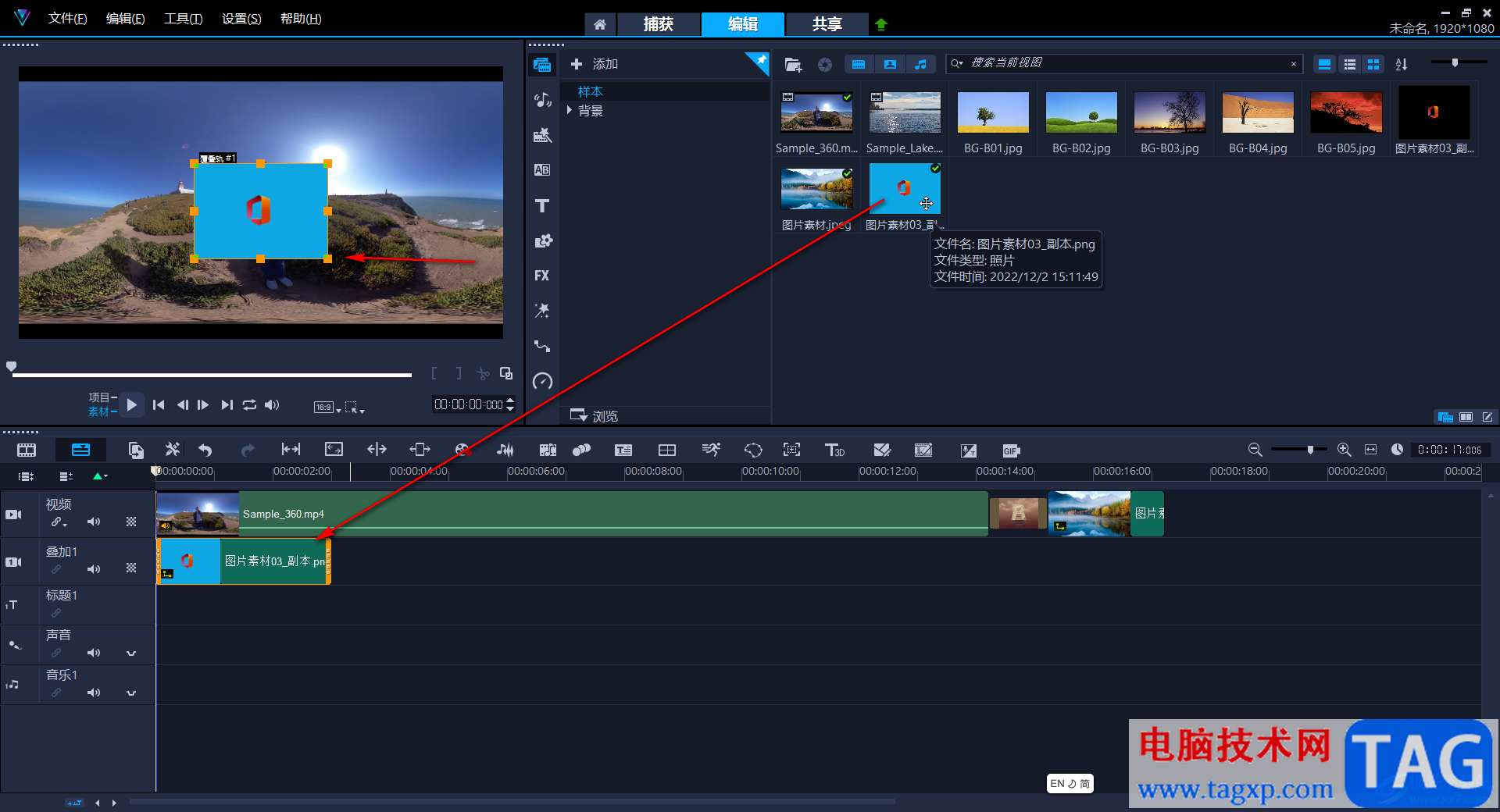Screen dimensions: 1500x812
Task: Open the 3D Title editor icon
Action: pyautogui.click(x=834, y=450)
